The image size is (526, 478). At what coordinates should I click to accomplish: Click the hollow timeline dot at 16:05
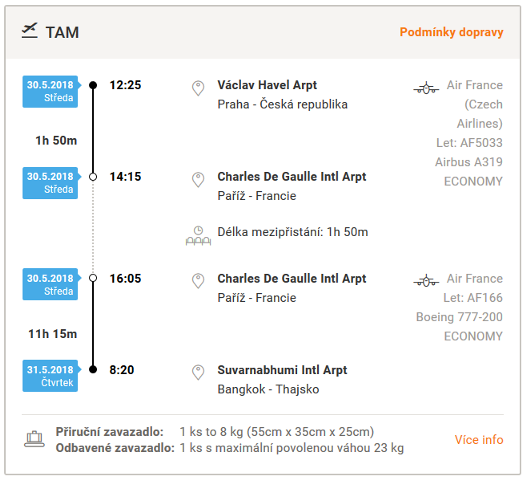tap(93, 278)
